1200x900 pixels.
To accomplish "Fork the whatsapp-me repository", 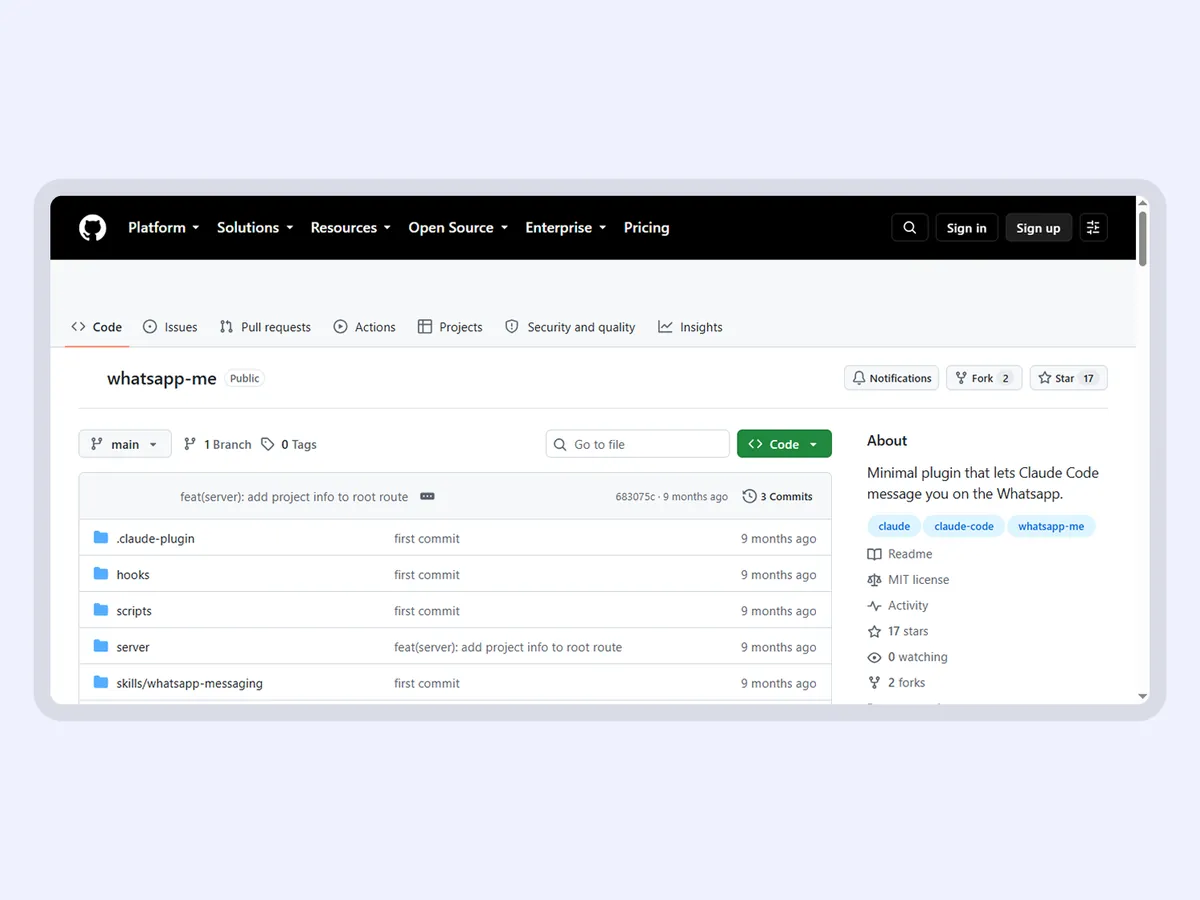I will click(x=984, y=378).
